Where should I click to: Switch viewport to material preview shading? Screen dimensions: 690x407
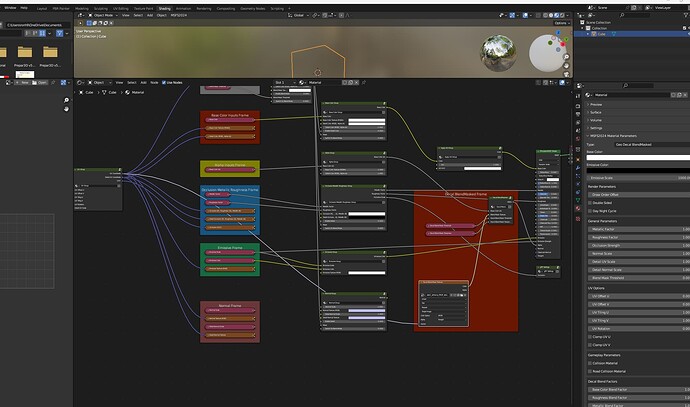[x=556, y=15]
